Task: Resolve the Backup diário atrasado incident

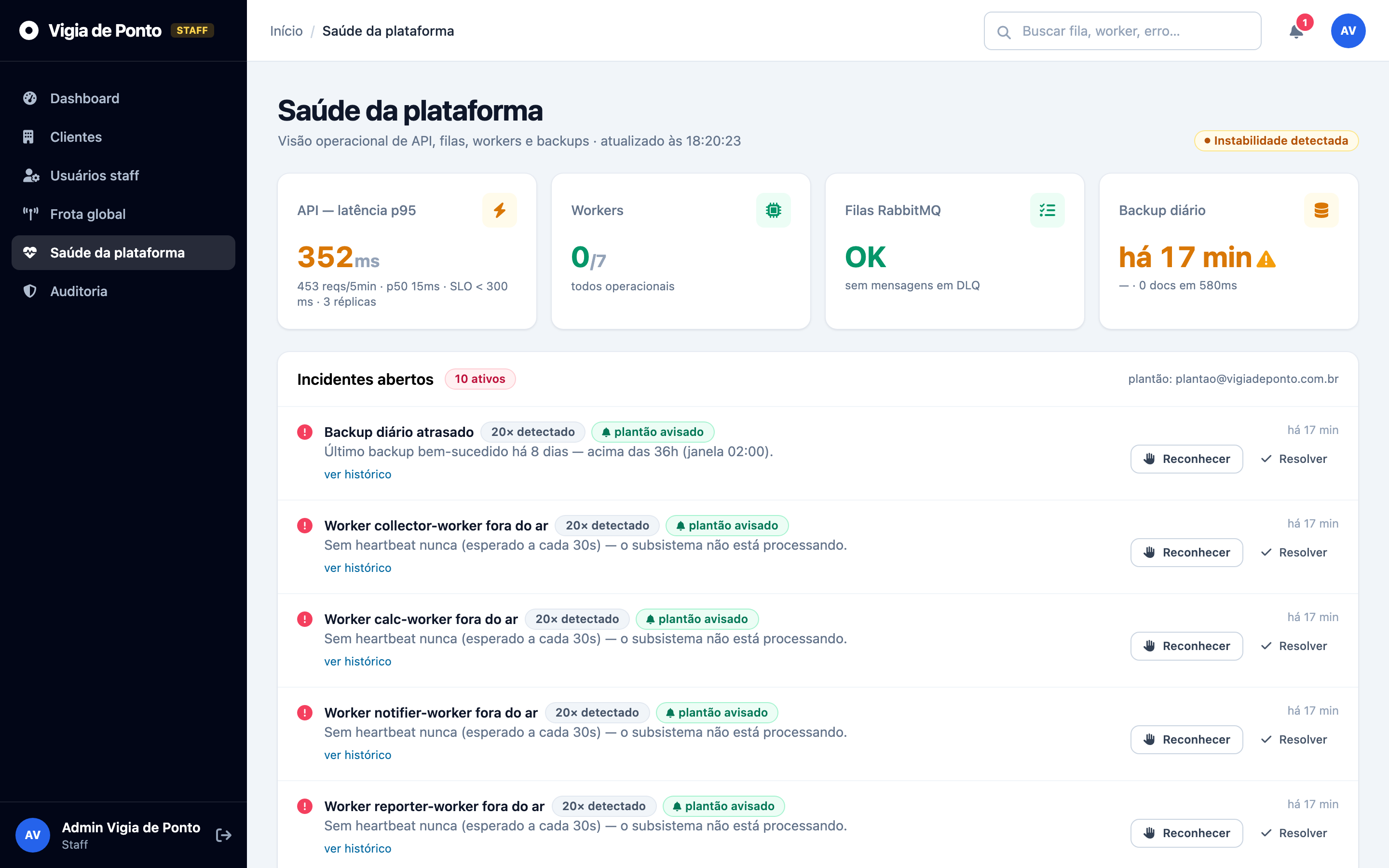Action: (1294, 459)
